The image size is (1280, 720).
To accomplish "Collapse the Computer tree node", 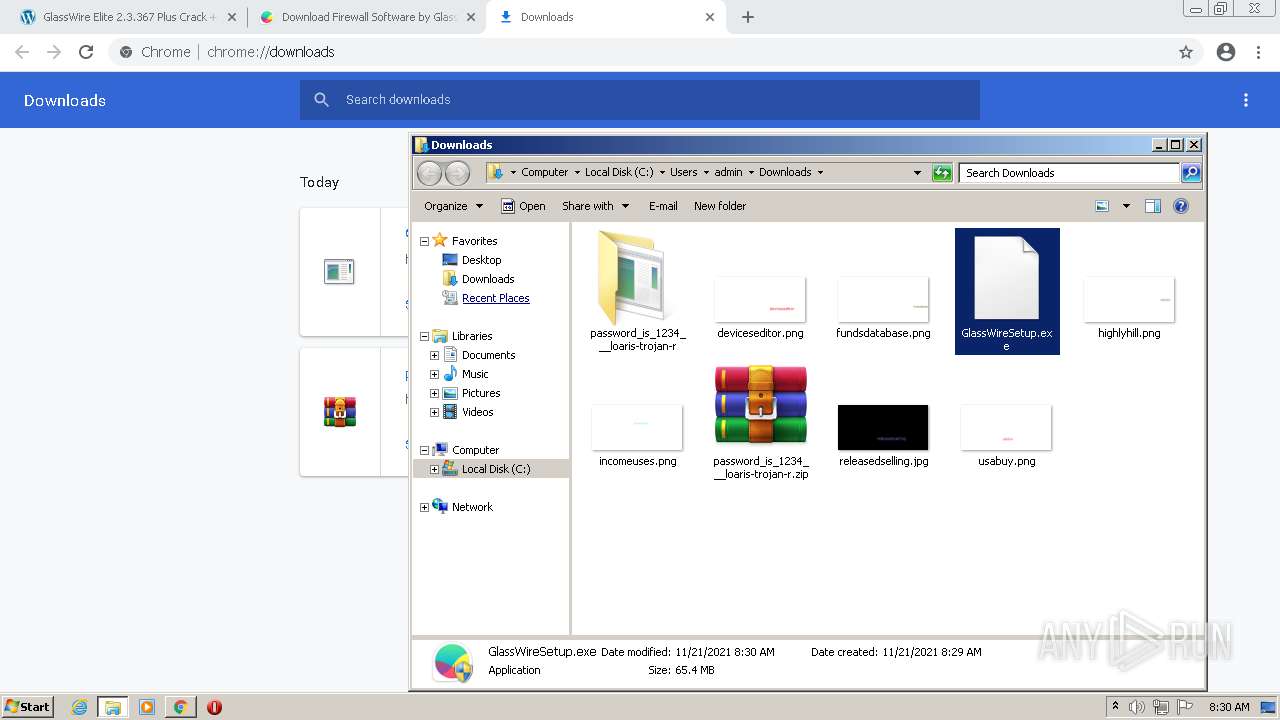I will coord(424,450).
